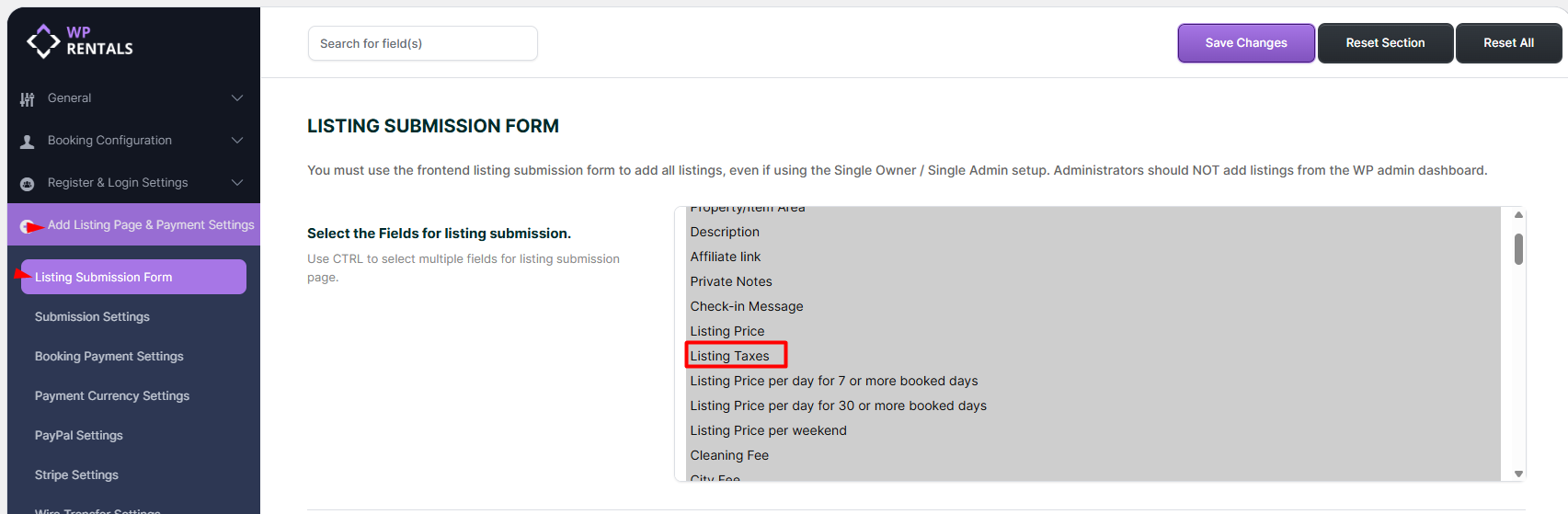Viewport: 1568px width, 514px height.
Task: Click the Reset Section button
Action: (1385, 43)
